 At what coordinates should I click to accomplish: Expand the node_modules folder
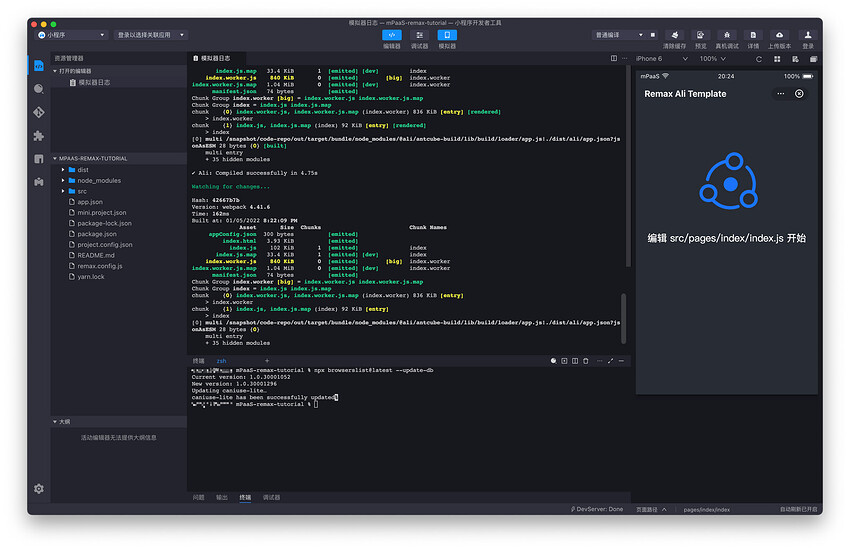[63, 181]
